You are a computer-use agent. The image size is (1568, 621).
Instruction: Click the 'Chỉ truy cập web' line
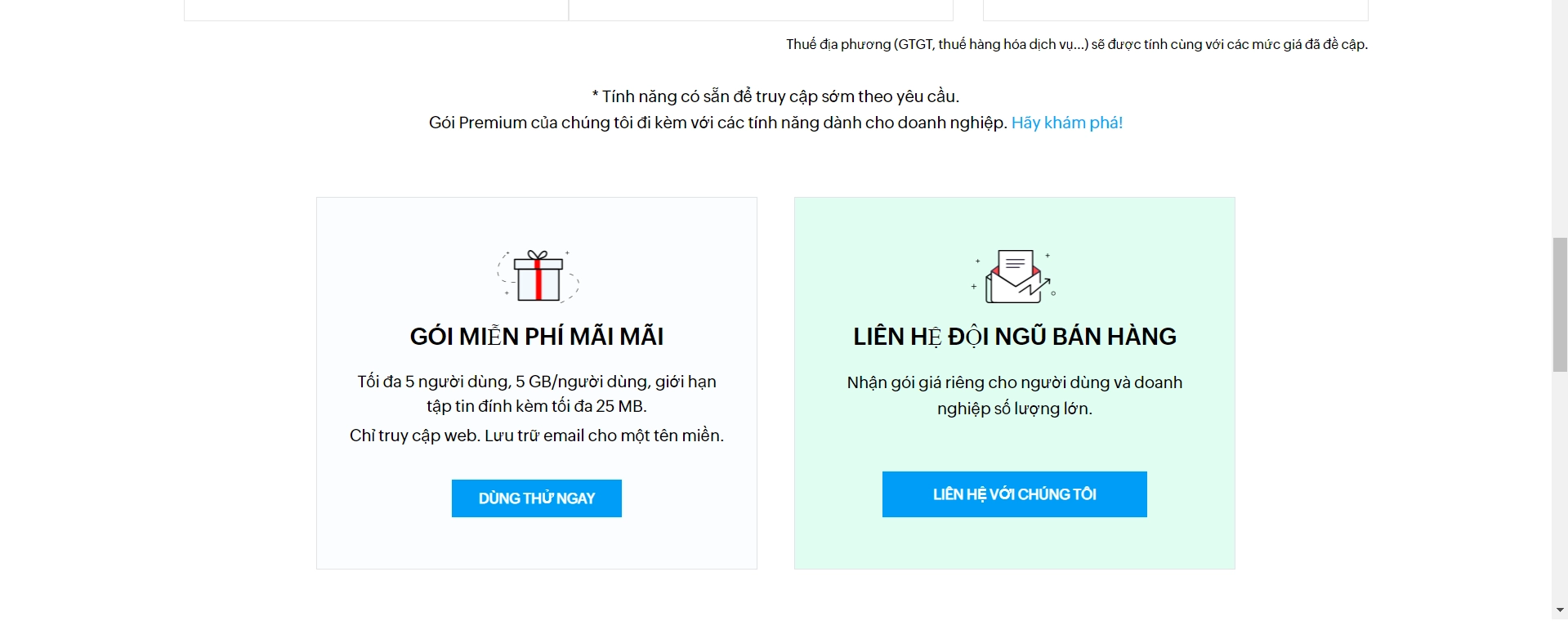point(537,436)
